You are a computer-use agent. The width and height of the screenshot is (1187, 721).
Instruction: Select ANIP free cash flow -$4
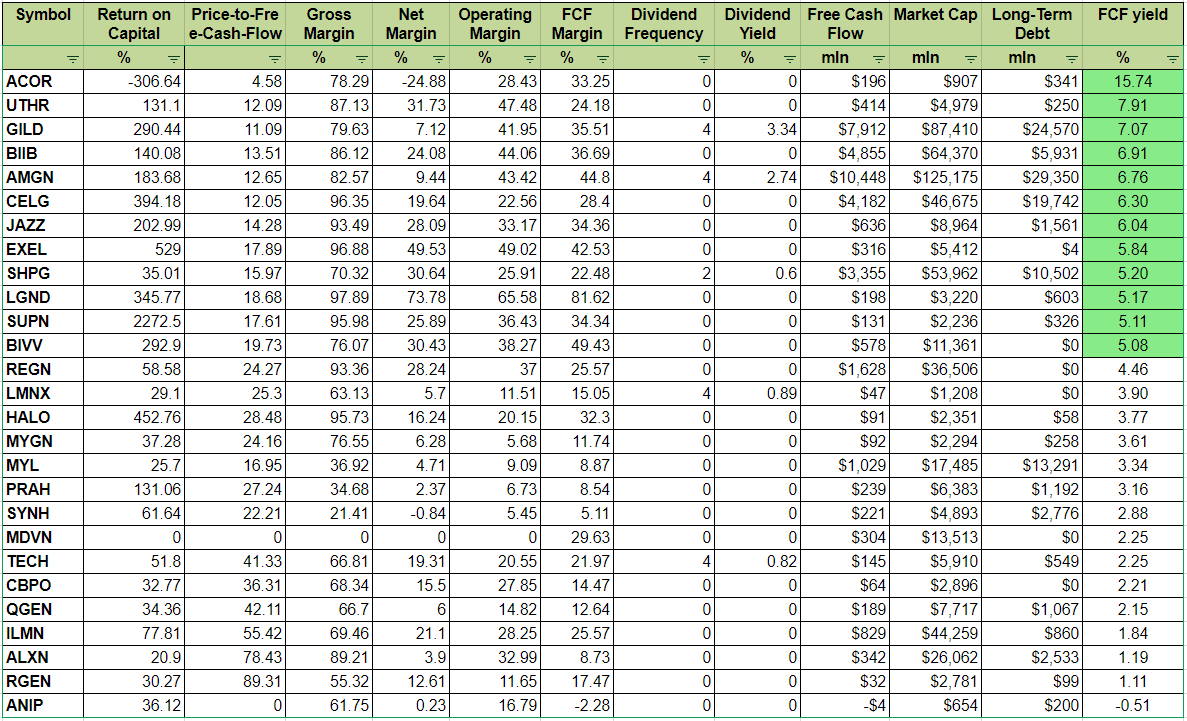pos(845,707)
